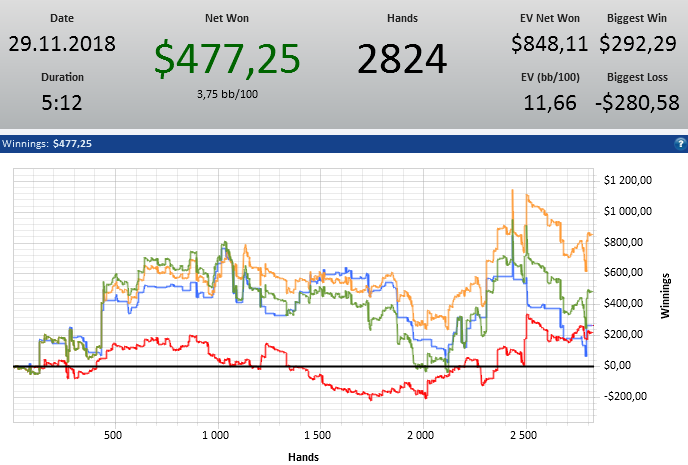Click the 3,75 bb/100 win rate text
This screenshot has height=465, width=688.
[227, 94]
